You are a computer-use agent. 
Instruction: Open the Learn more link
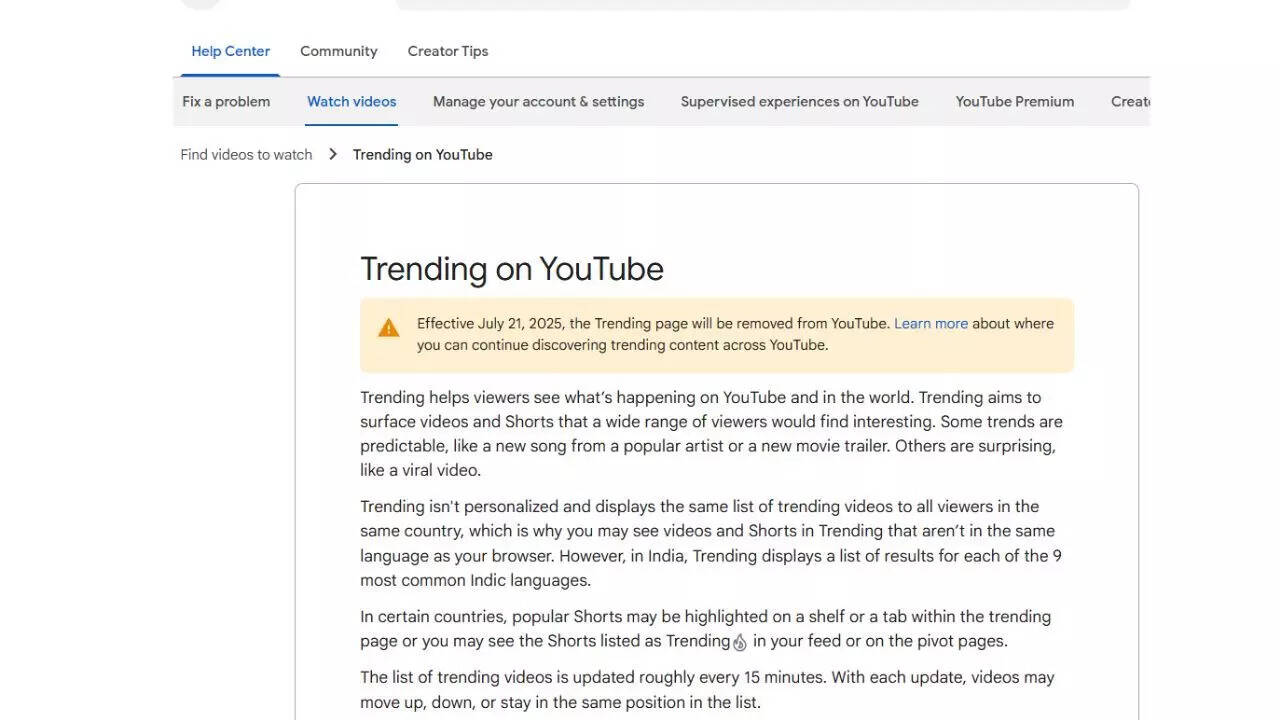click(x=931, y=323)
